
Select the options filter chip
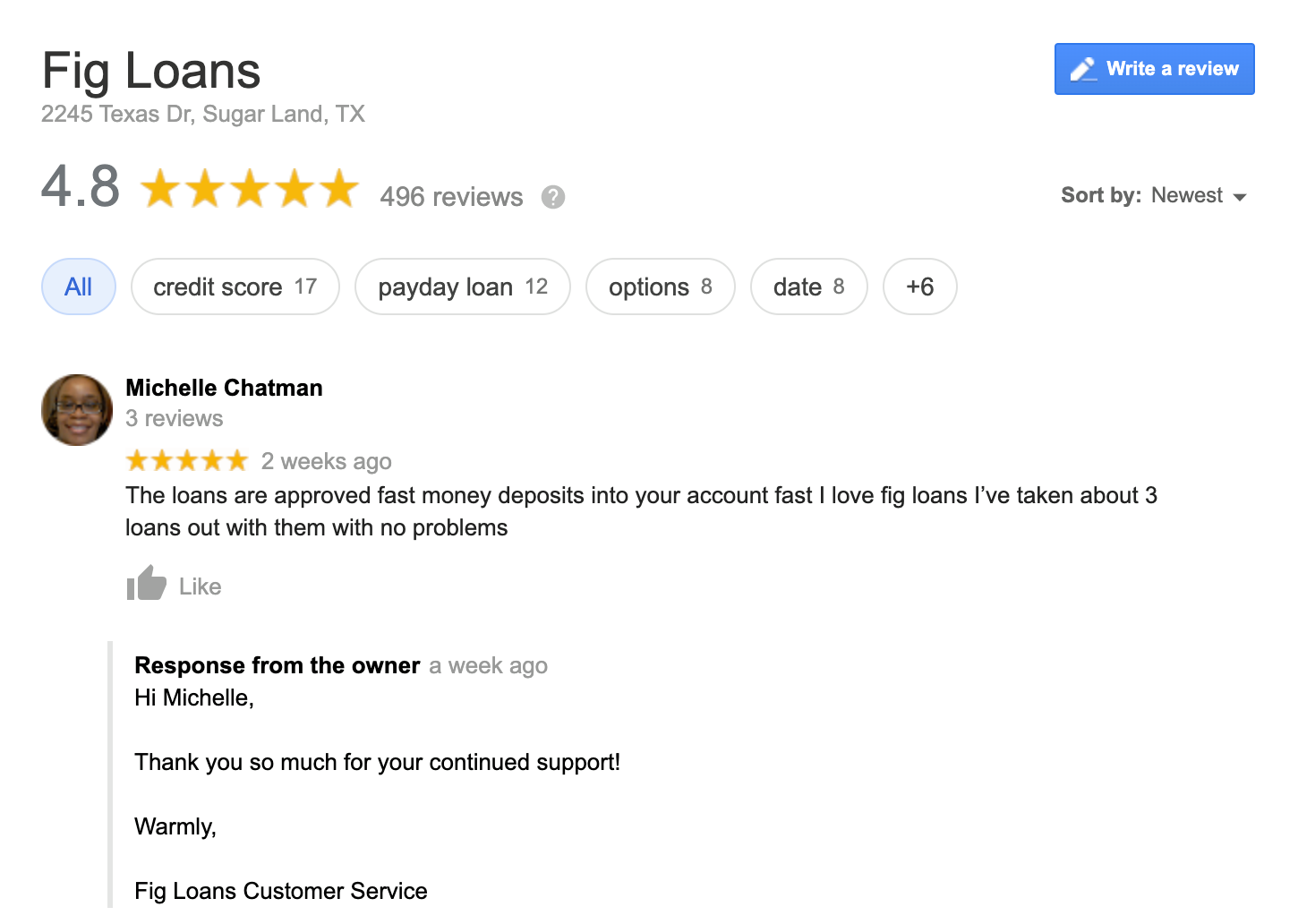(x=661, y=287)
